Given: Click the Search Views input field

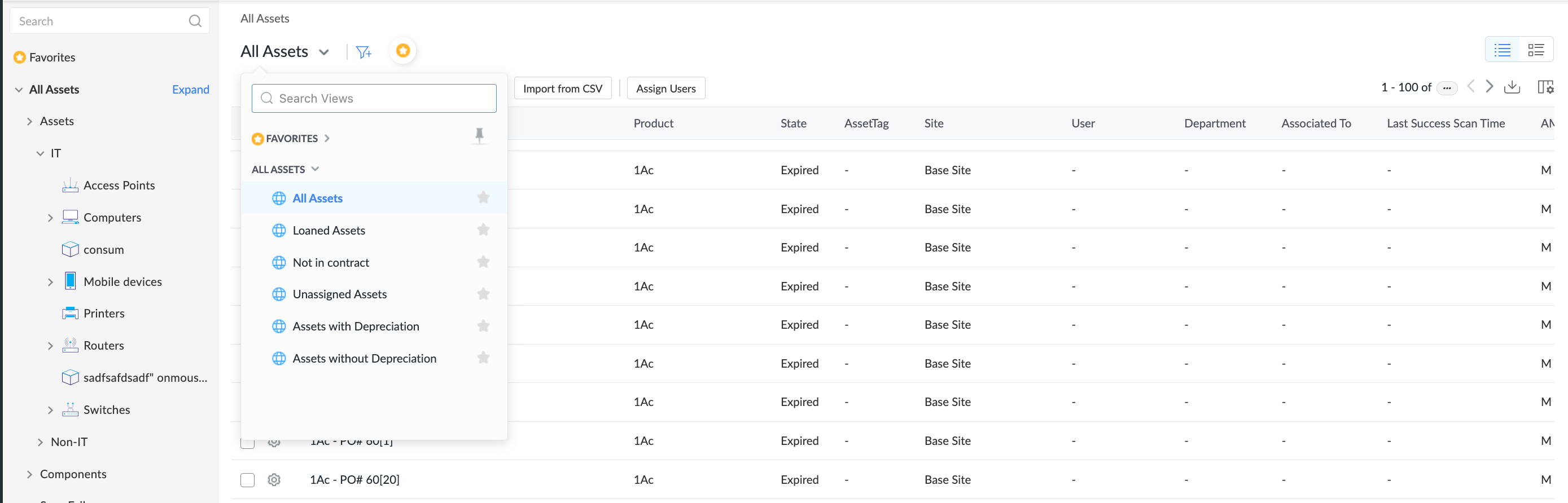Looking at the screenshot, I should (x=374, y=99).
